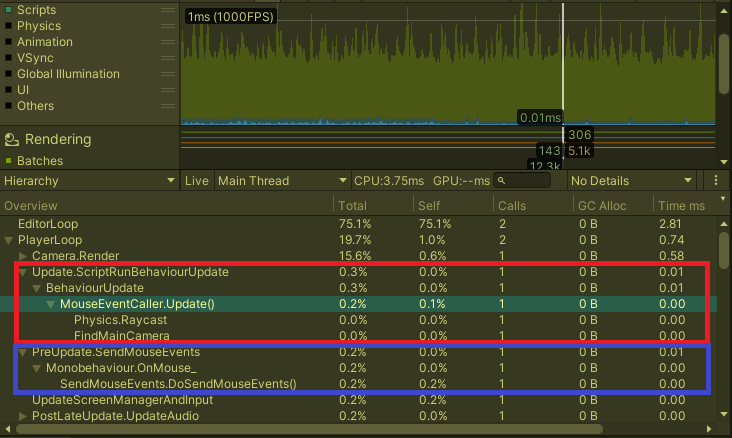Click the CPU:3.75ms readout
732x438 pixels.
(x=389, y=181)
